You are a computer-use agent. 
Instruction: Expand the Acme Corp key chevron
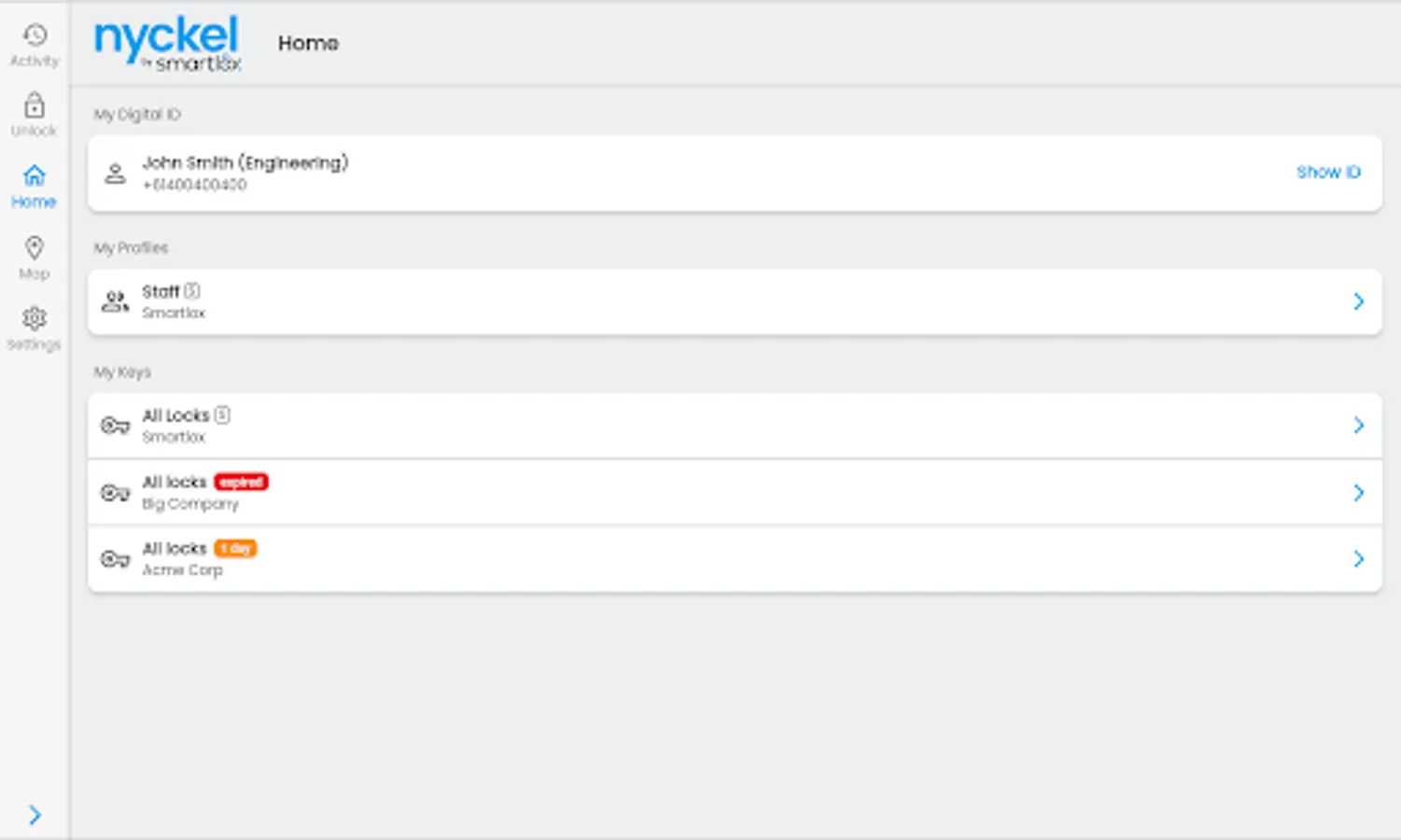click(1358, 559)
